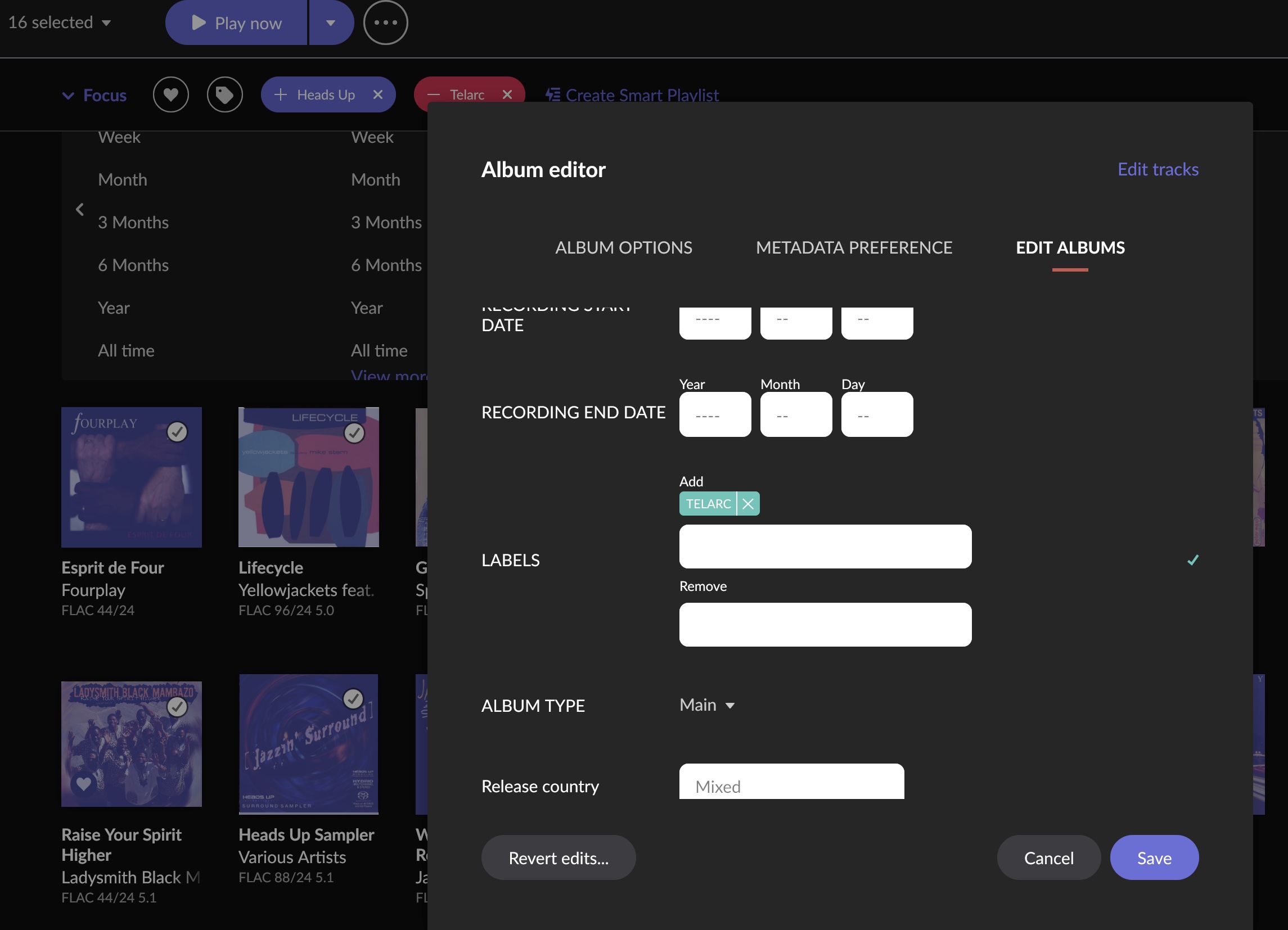
Task: Click the Add labels input field
Action: pos(825,547)
